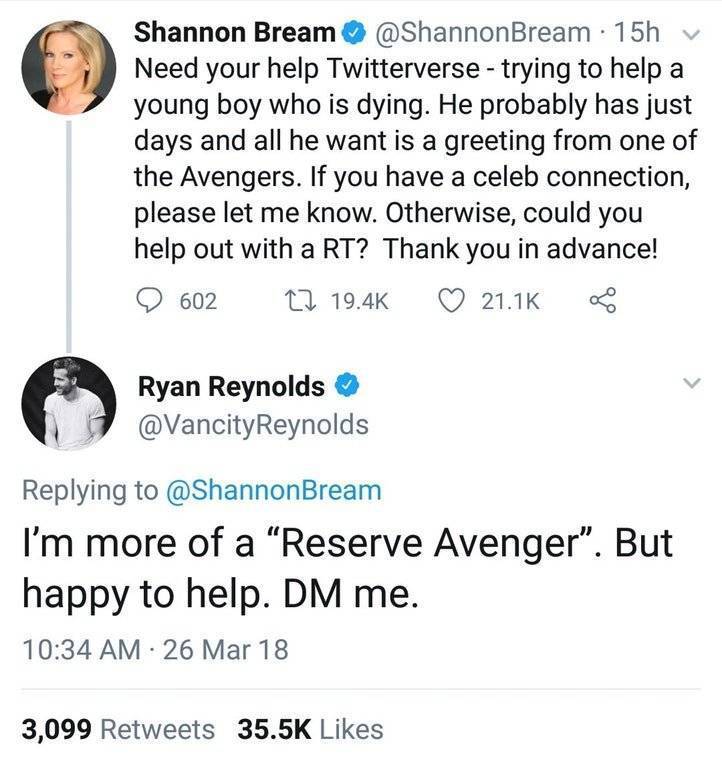Click the Shannon Bream display name
Image resolution: width=722 pixels, height=767 pixels.
click(234, 32)
